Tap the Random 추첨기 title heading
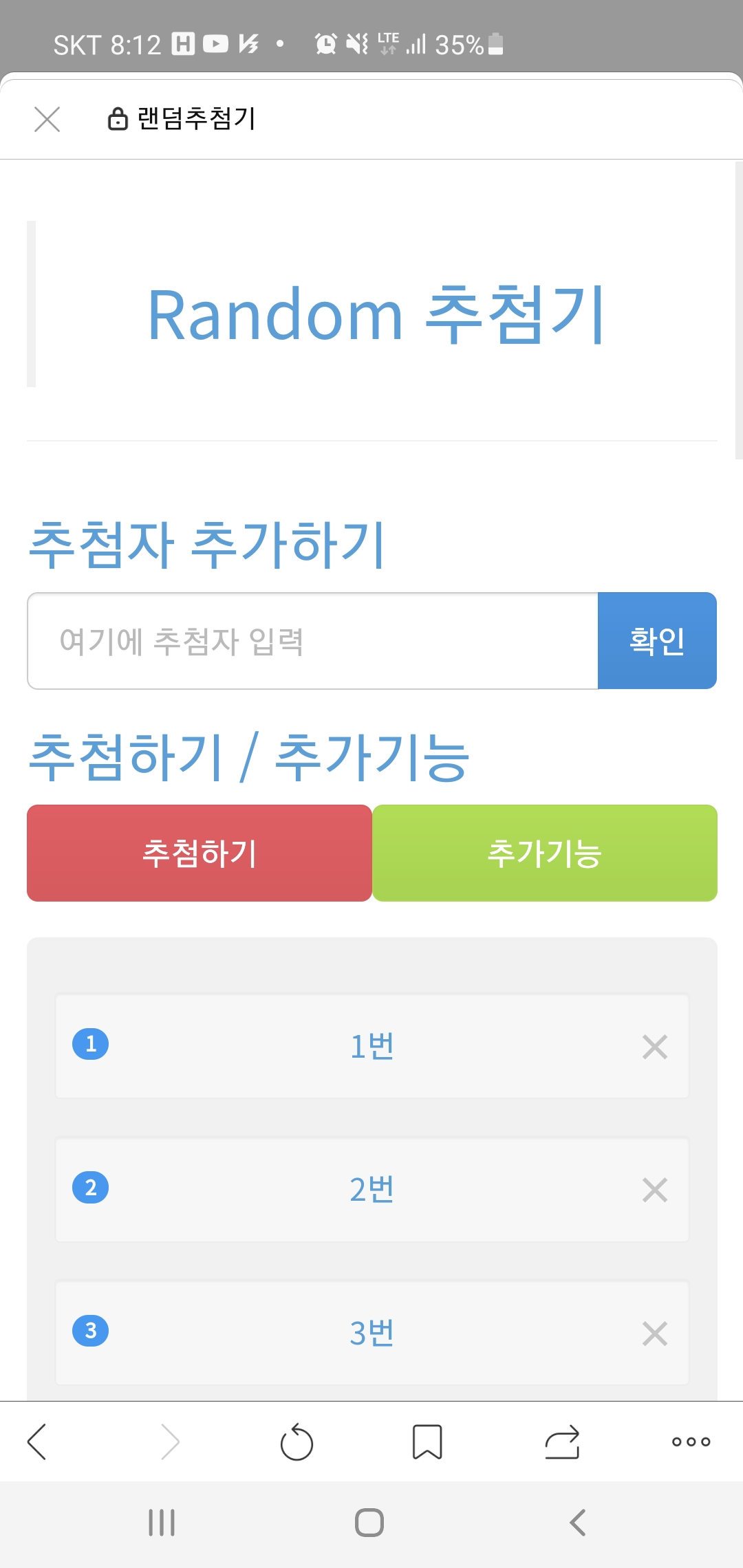The image size is (743, 1568). (x=376, y=315)
